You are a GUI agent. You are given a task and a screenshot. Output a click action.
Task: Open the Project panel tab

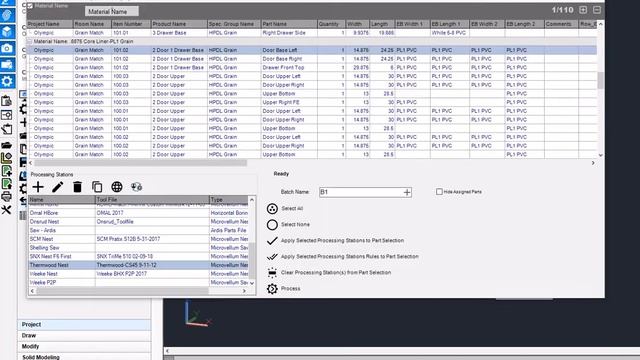pyautogui.click(x=84, y=324)
